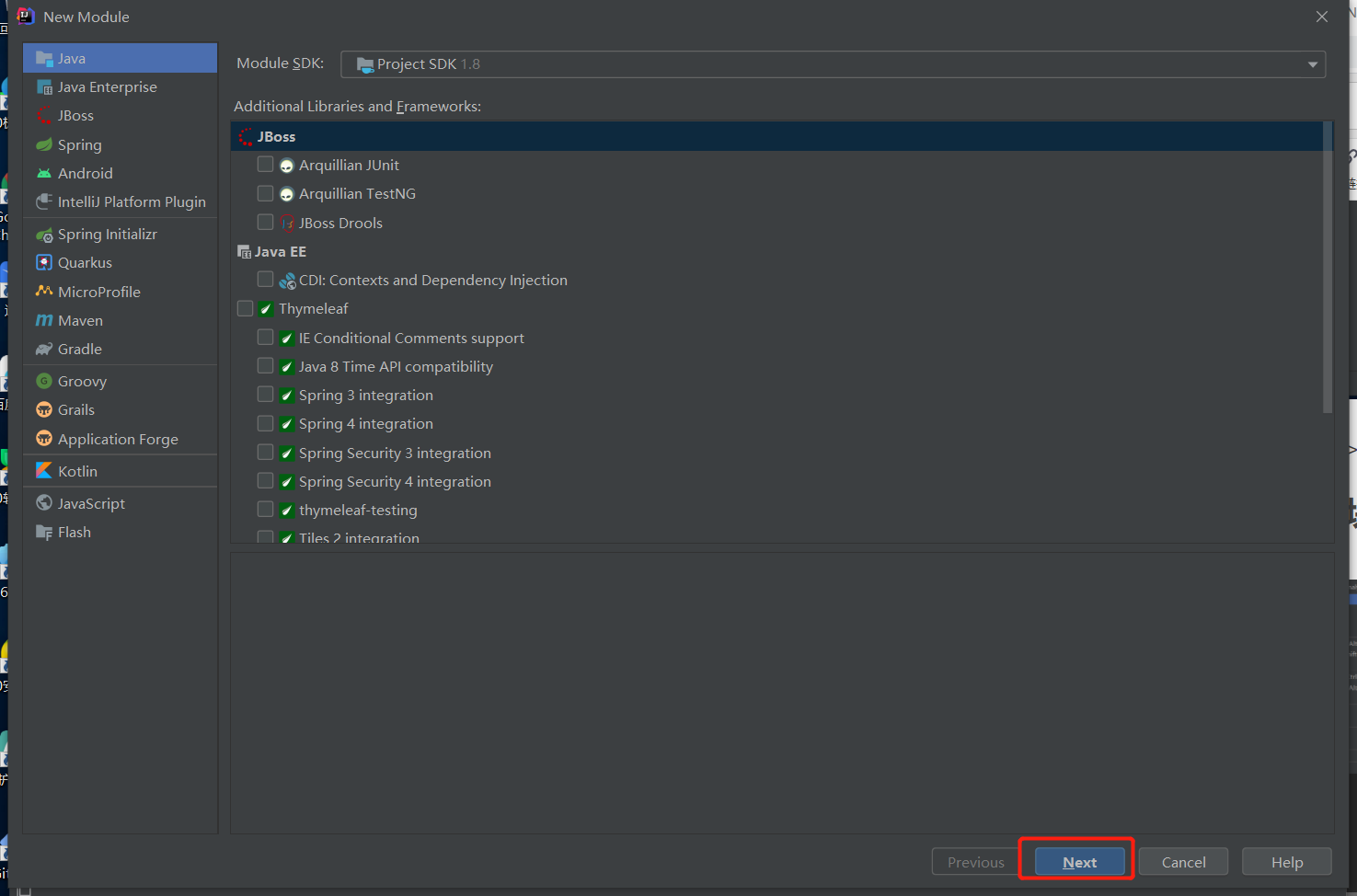
Task: Click the Next button
Action: coord(1079,862)
